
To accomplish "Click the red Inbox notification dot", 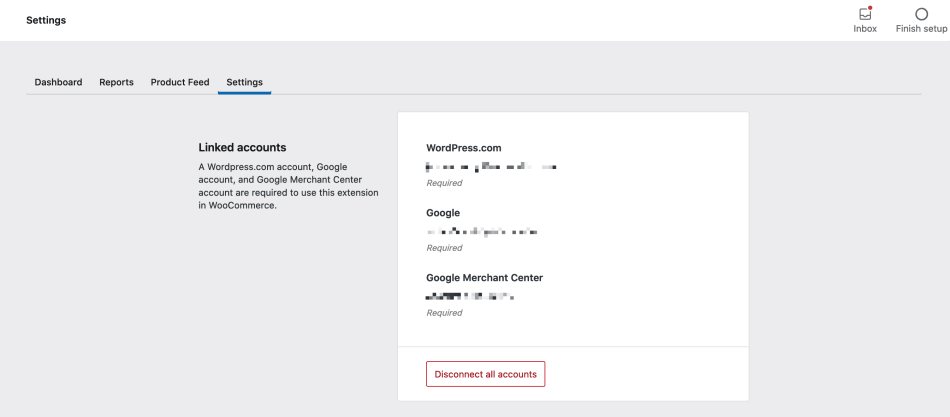I will click(871, 8).
